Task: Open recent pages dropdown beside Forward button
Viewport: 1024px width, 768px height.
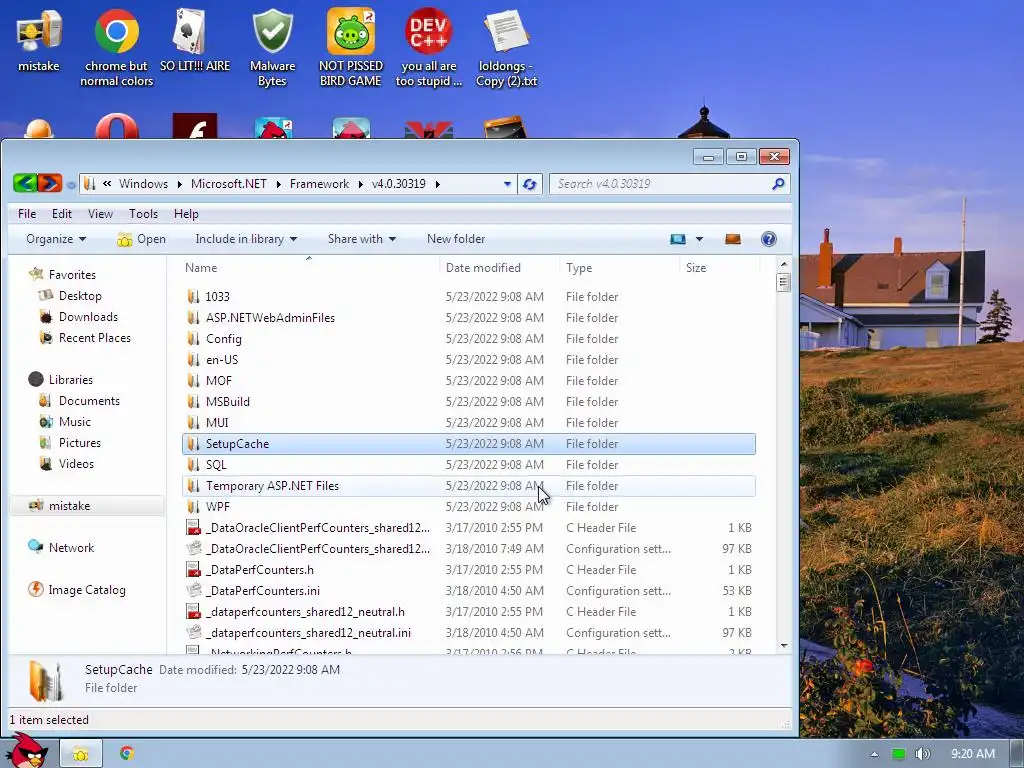Action: 71,185
